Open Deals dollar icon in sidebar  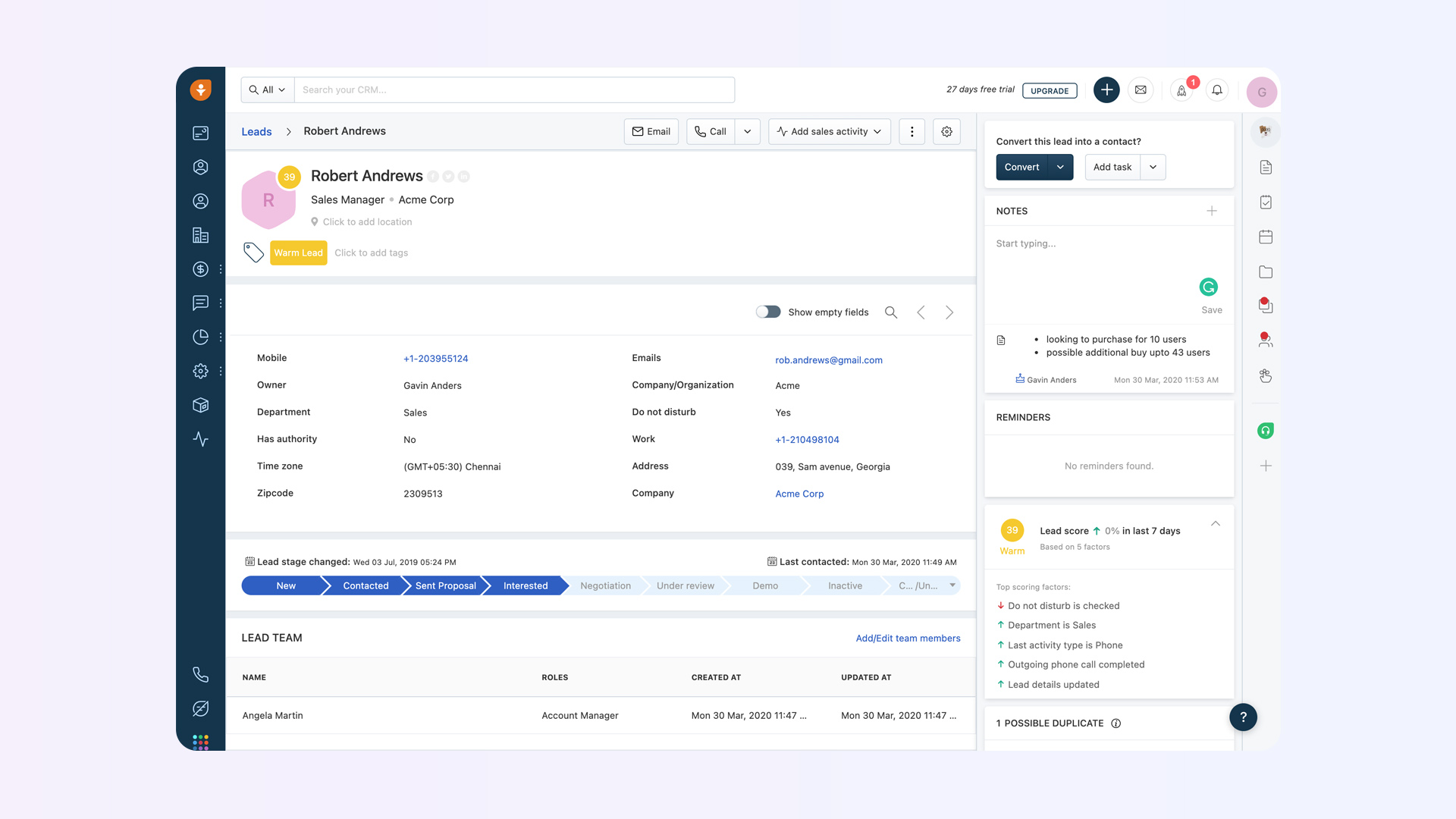[x=200, y=269]
